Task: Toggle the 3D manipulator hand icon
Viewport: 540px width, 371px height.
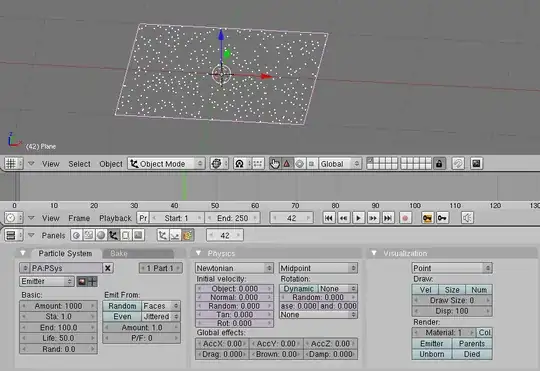Action: point(274,164)
